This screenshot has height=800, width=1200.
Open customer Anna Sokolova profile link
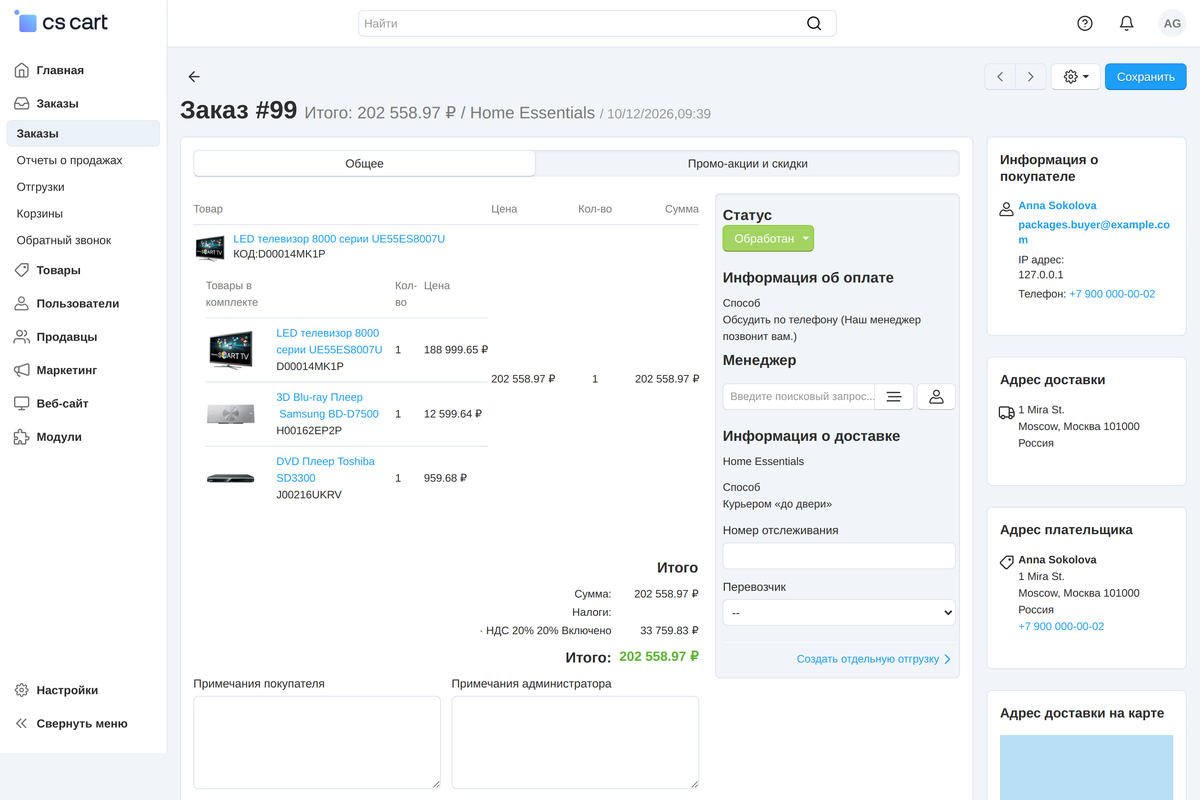(x=1057, y=206)
